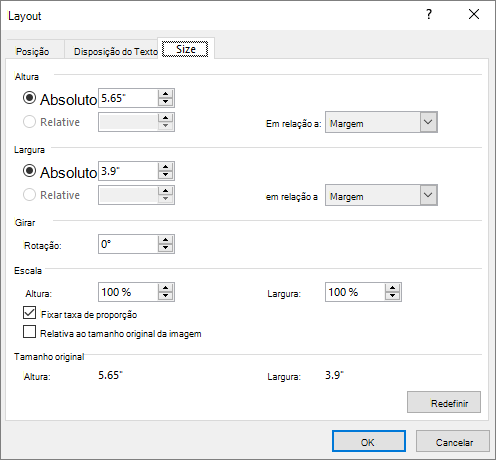Click into the Rotação input field
The image size is (496, 460).
point(128,244)
